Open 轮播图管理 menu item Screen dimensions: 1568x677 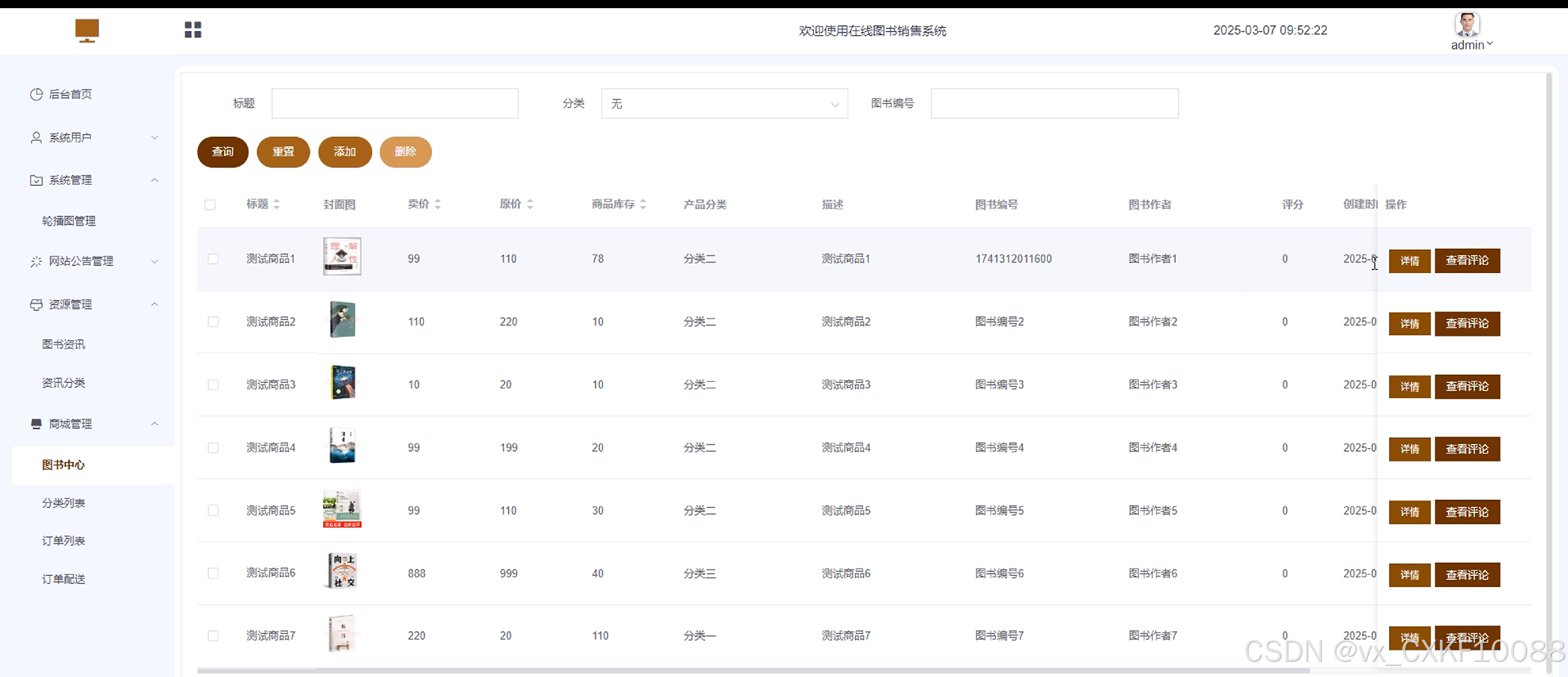tap(69, 221)
